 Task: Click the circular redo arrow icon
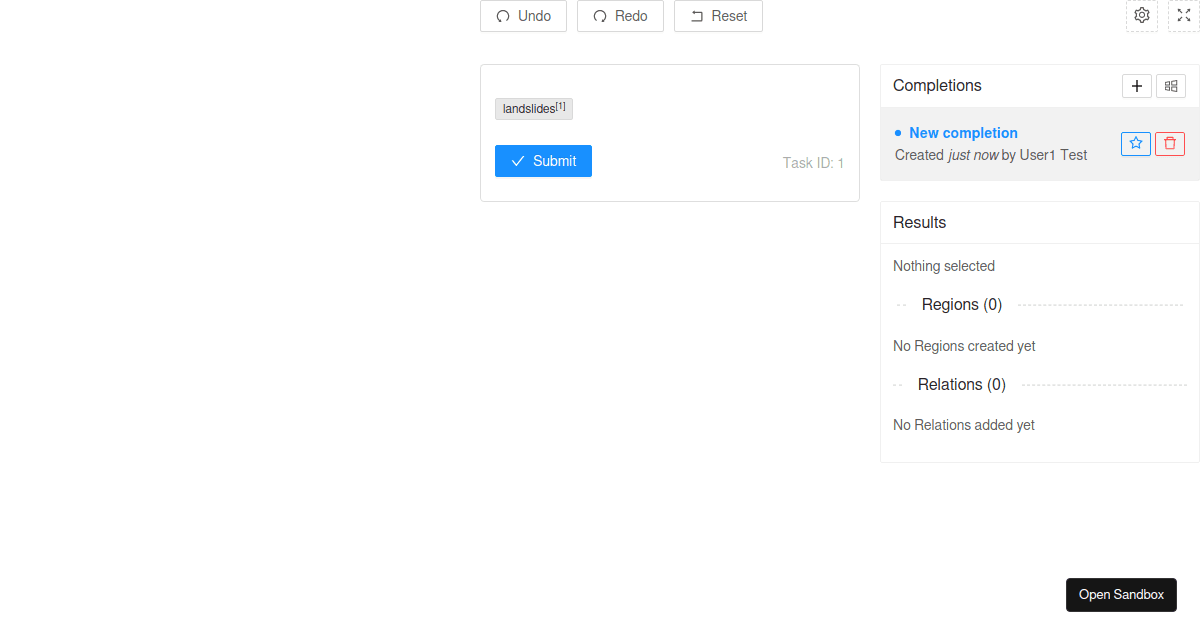(598, 16)
